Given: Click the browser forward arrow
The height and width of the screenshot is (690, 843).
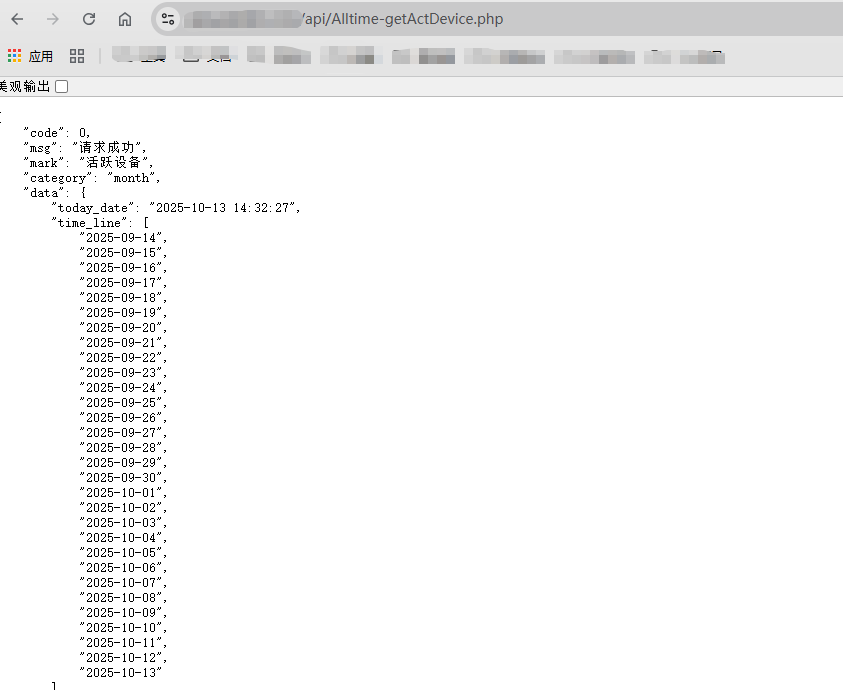Looking at the screenshot, I should tap(53, 19).
